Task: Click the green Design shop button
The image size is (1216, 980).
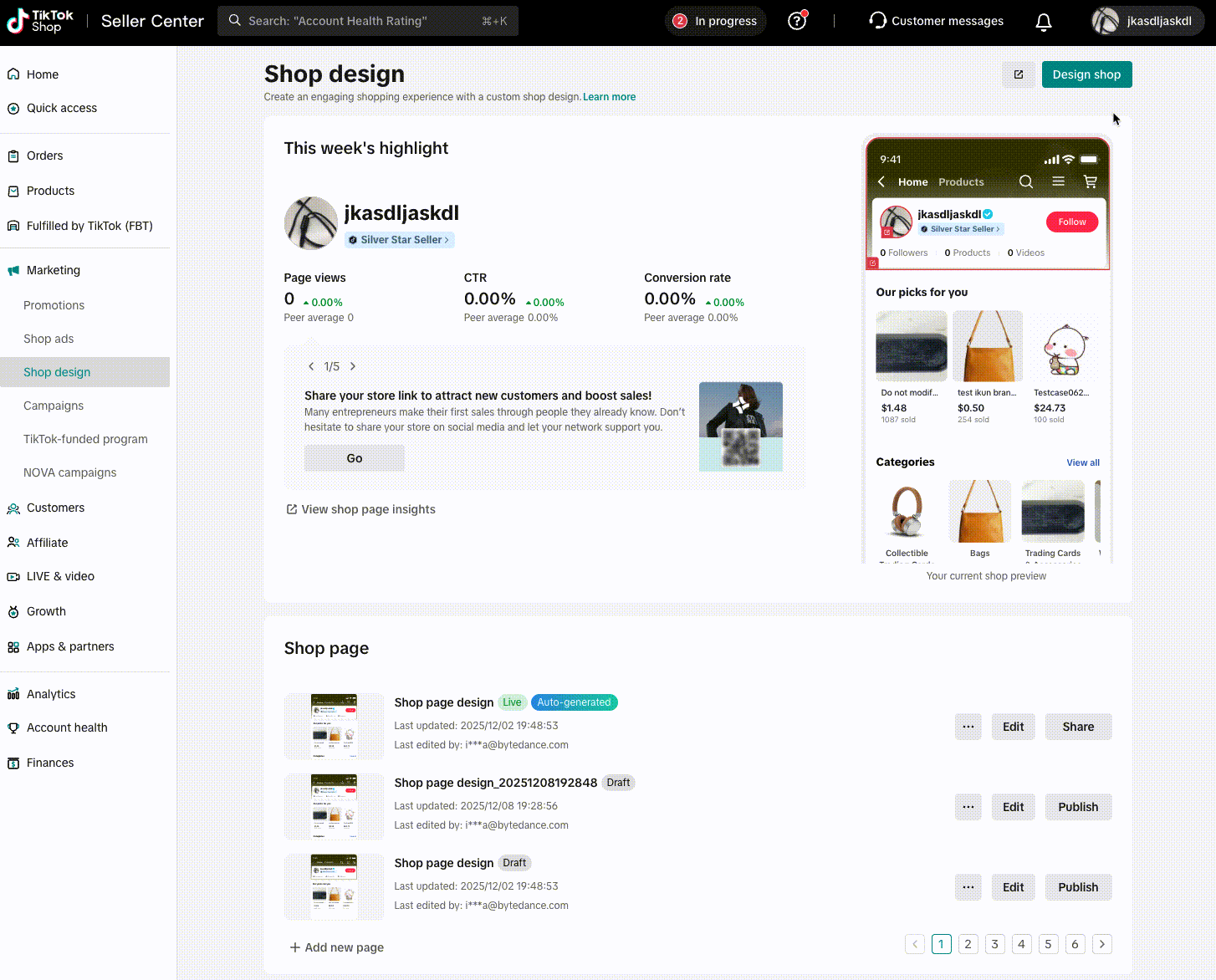Action: pos(1087,74)
